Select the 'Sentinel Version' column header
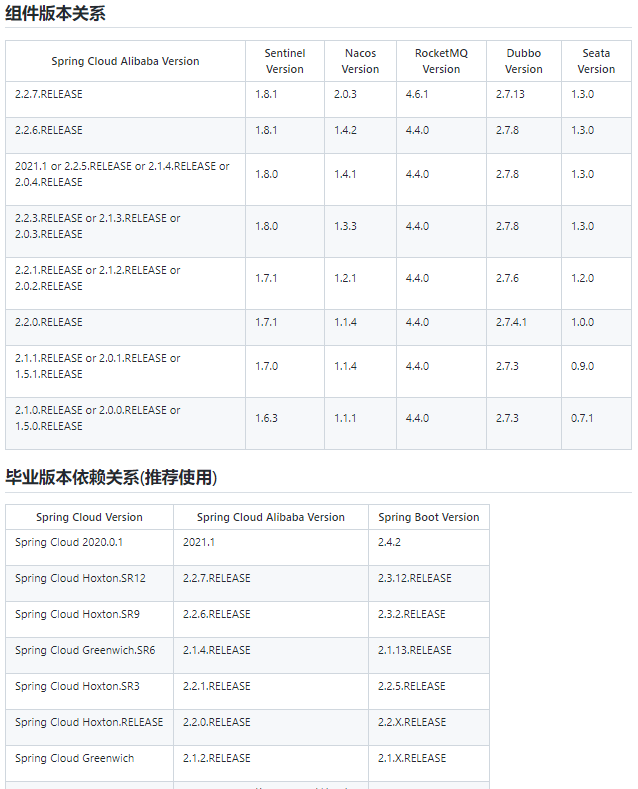The image size is (638, 789). (x=285, y=61)
